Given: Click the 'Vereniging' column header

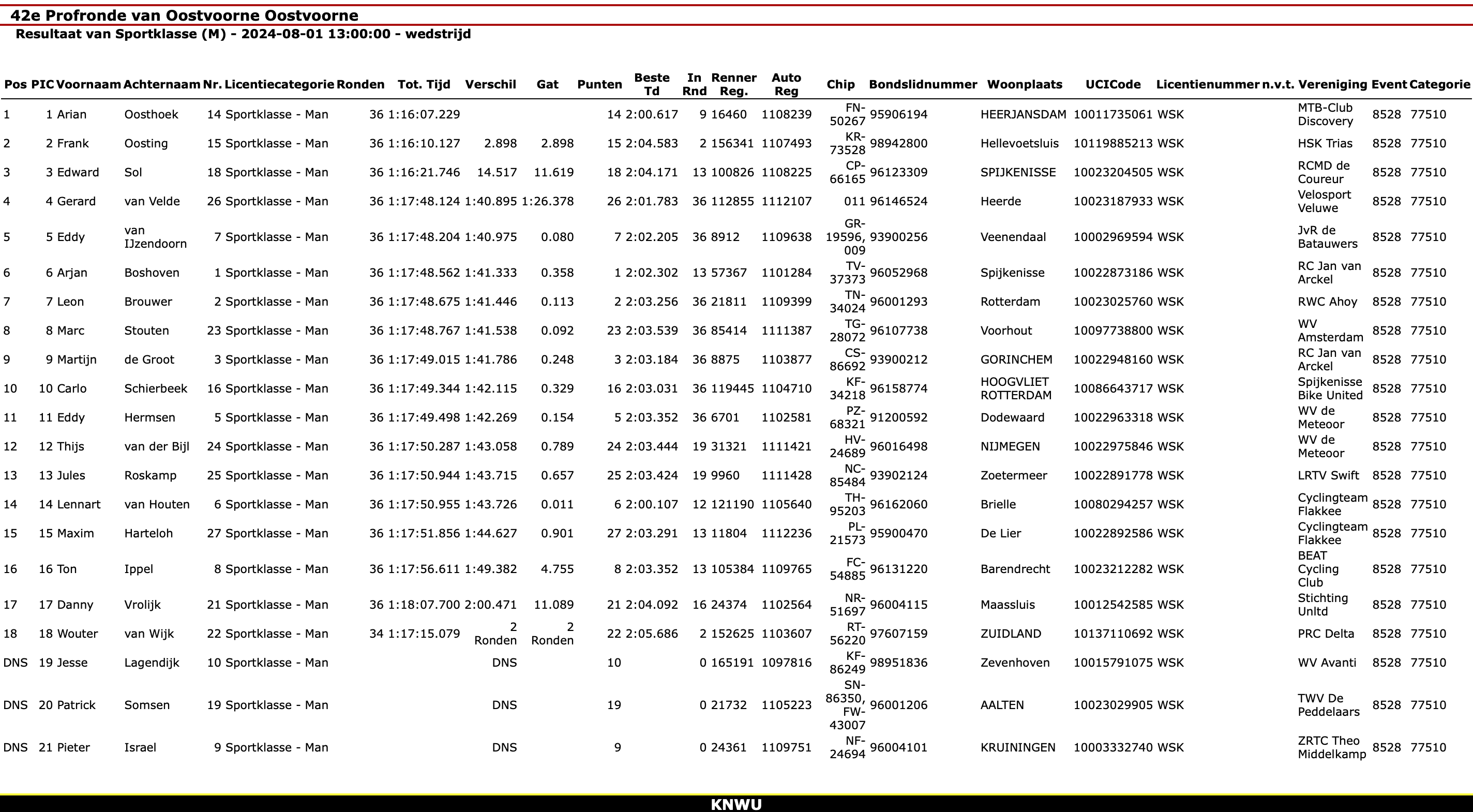Looking at the screenshot, I should tap(1332, 85).
